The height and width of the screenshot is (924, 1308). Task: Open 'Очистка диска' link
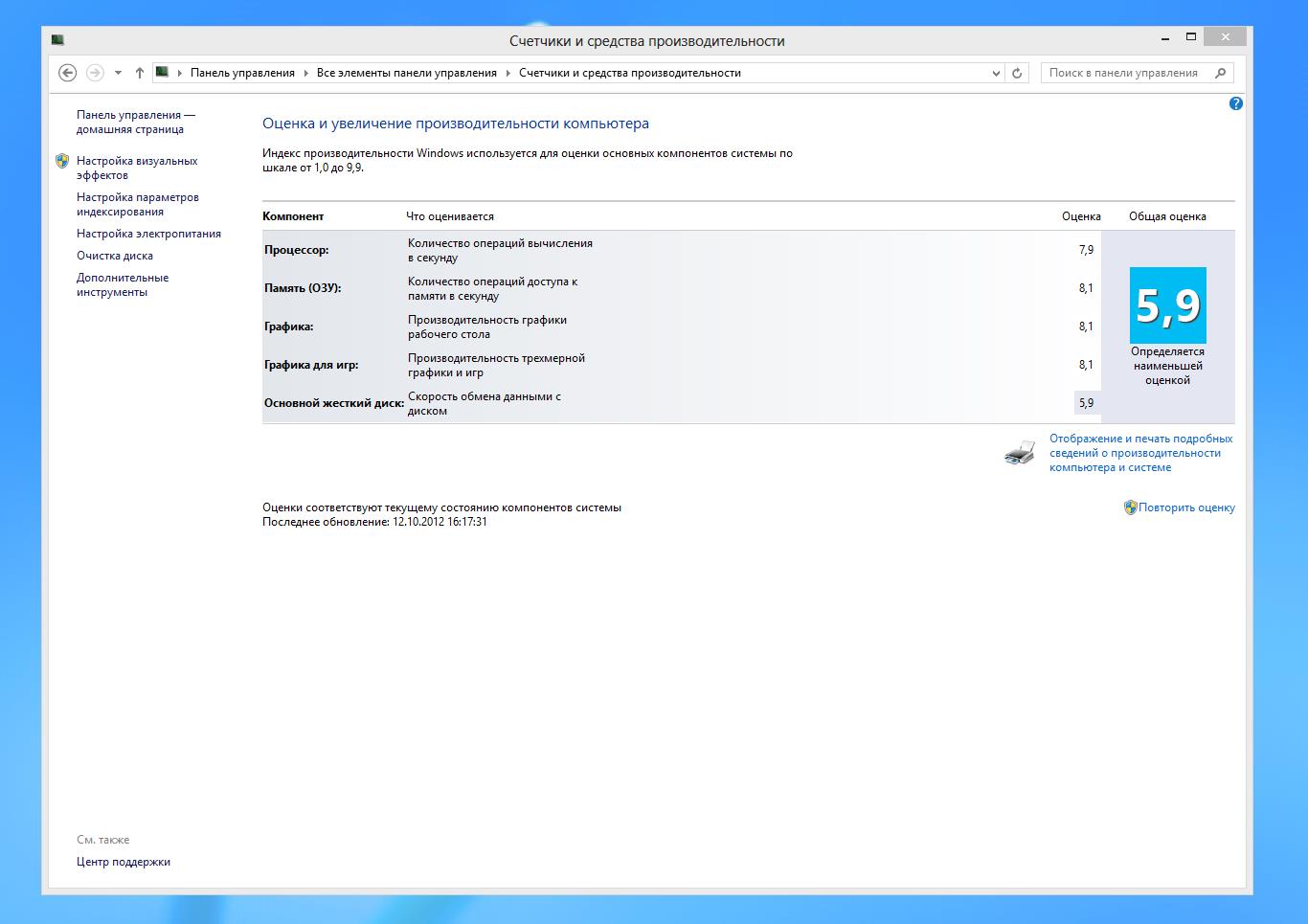click(115, 256)
